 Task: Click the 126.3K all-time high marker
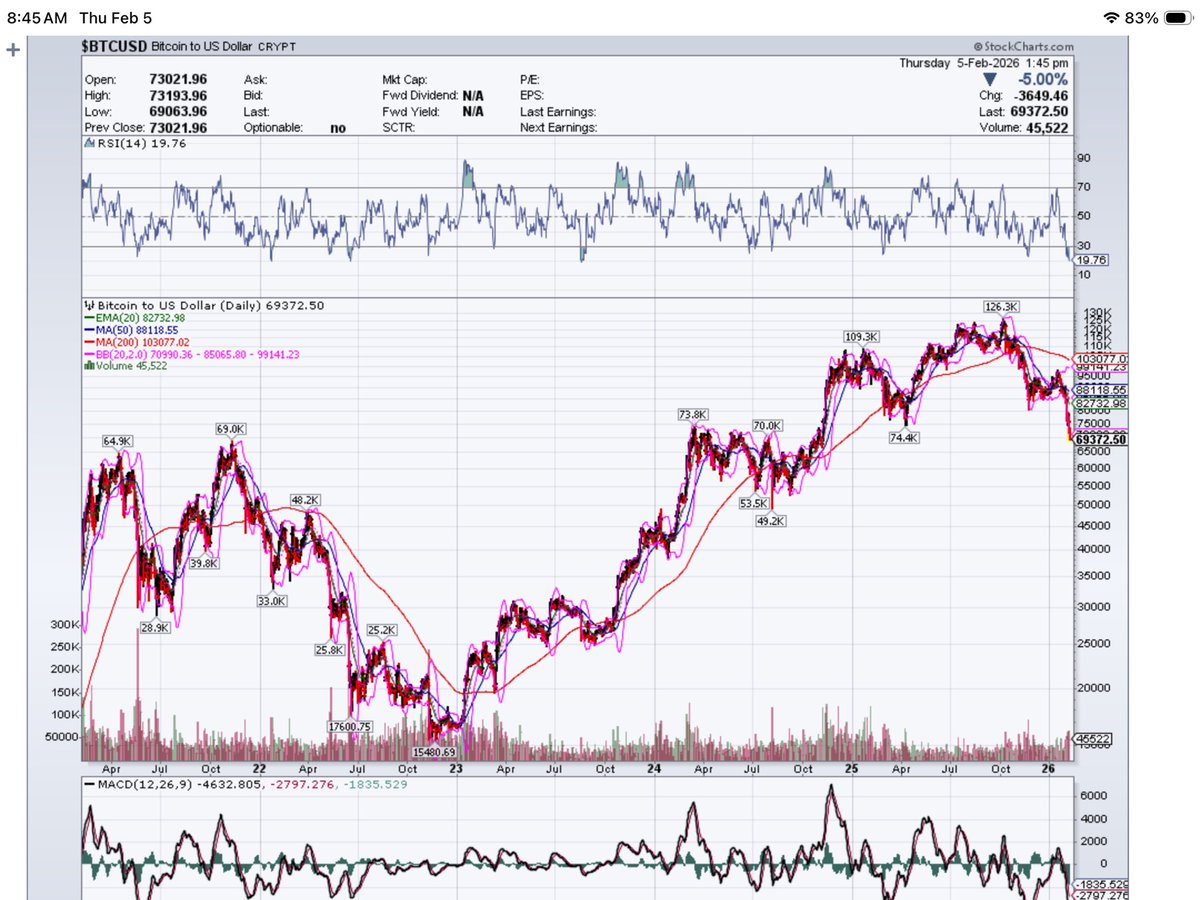pyautogui.click(x=1000, y=306)
